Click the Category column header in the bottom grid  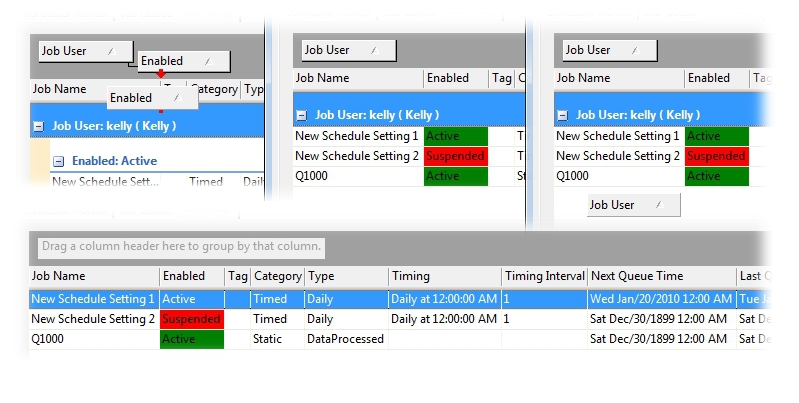click(277, 276)
